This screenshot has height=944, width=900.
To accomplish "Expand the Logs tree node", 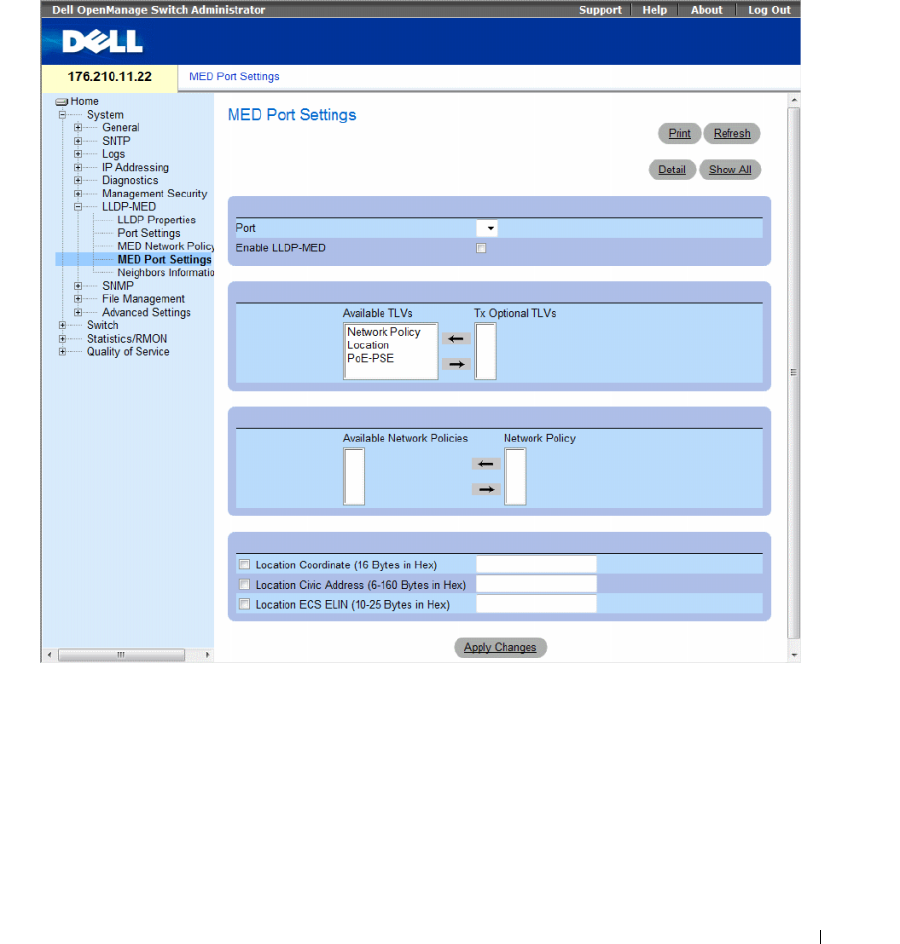I will tap(78, 154).
